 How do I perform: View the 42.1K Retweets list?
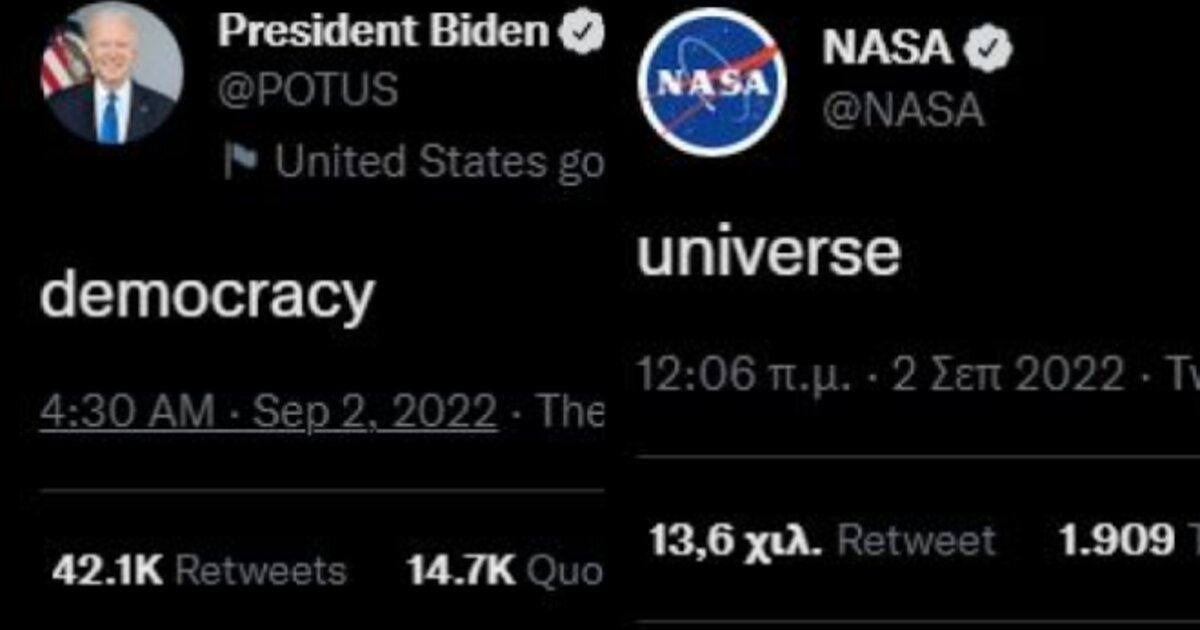pos(199,571)
